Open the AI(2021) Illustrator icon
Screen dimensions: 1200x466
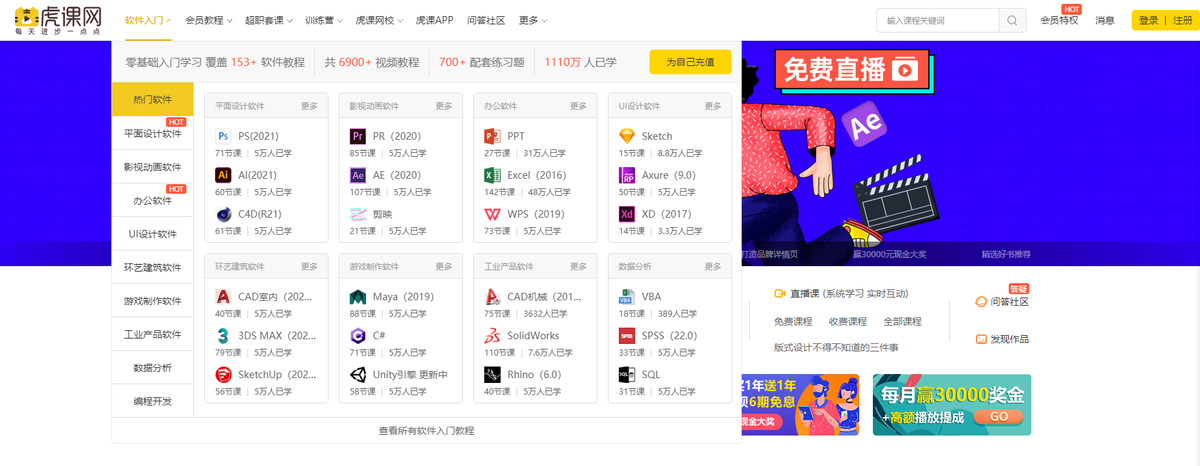[x=223, y=175]
